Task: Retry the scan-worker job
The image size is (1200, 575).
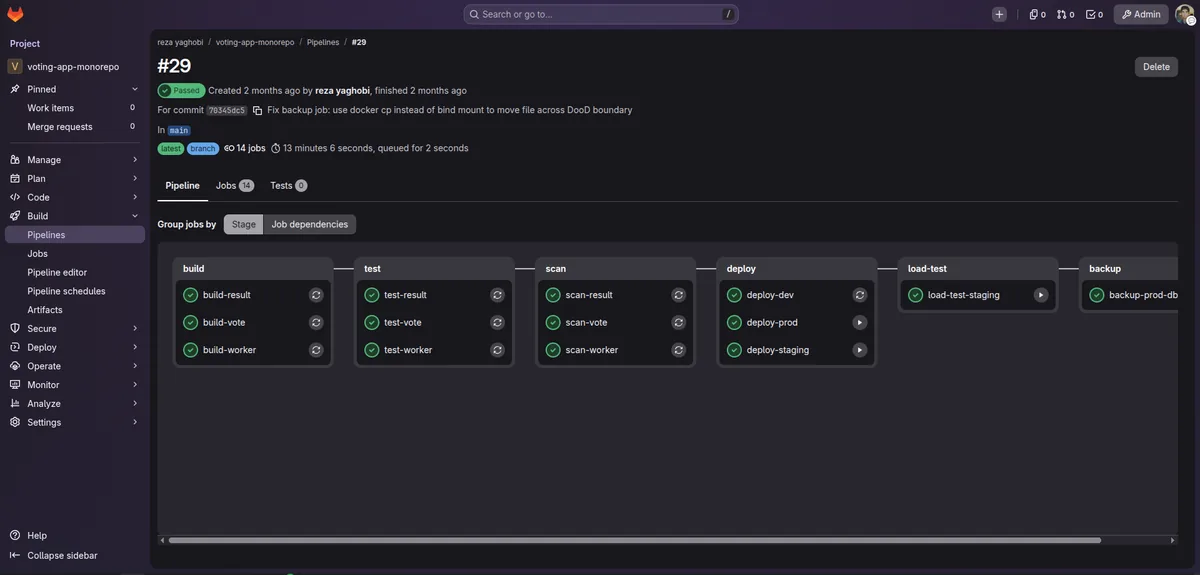Action: [x=678, y=350]
